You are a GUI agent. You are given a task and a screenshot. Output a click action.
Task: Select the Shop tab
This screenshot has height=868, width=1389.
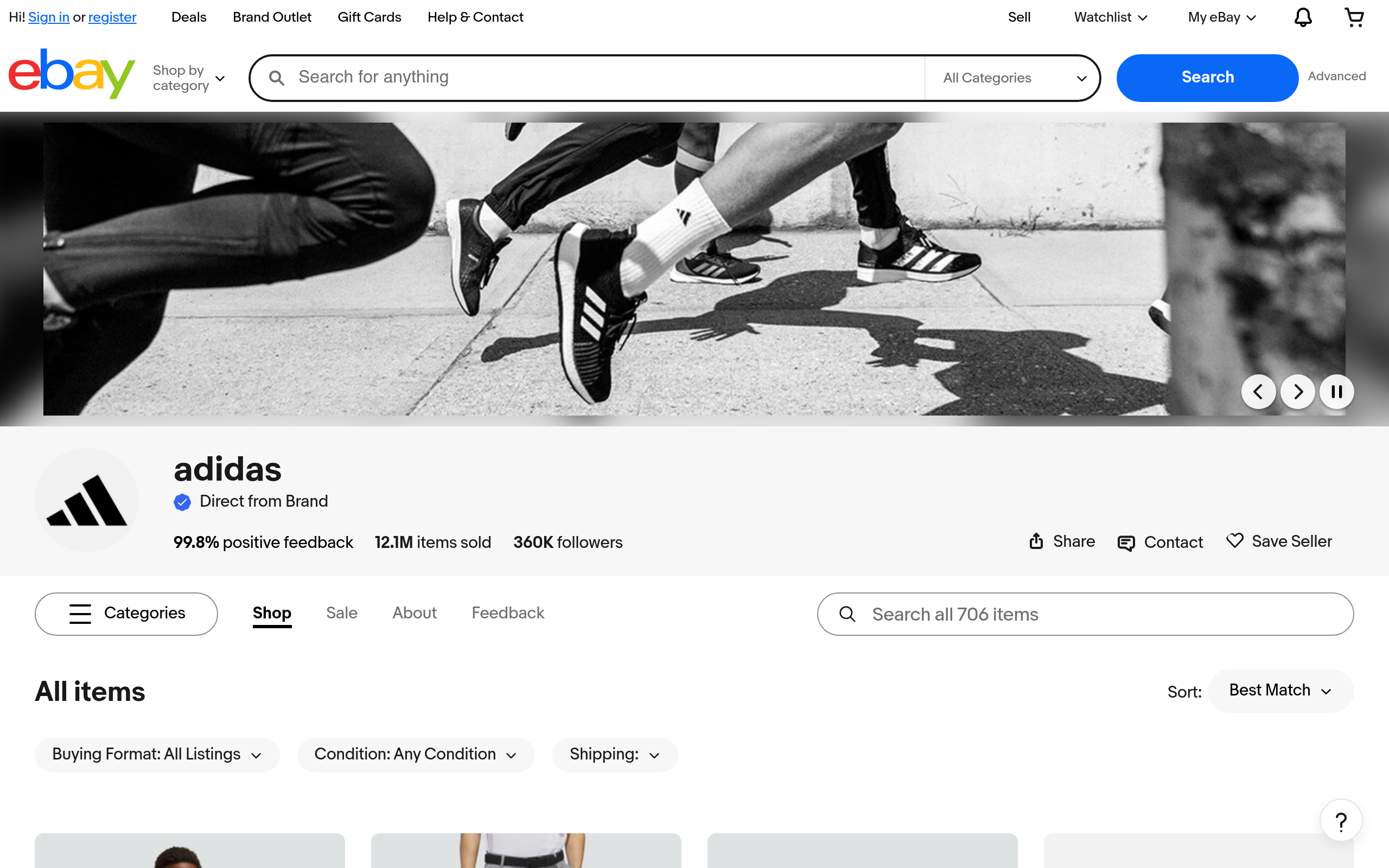point(272,613)
